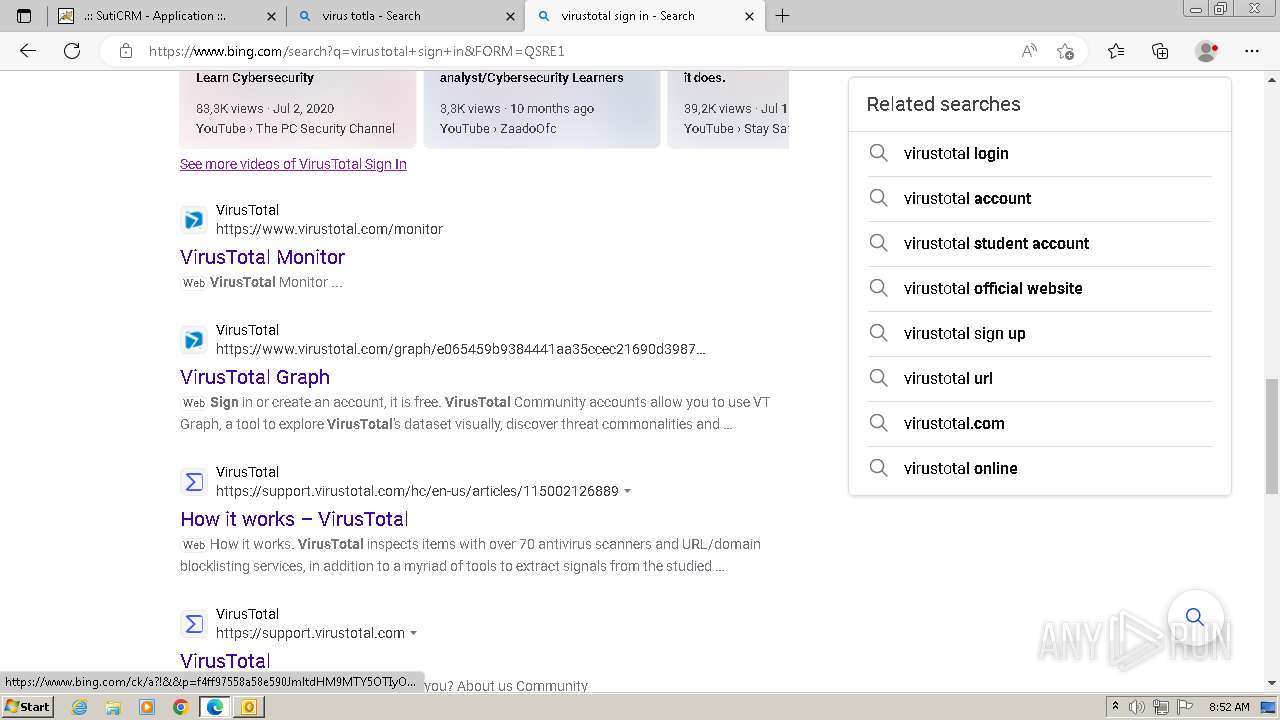Open Google Chrome from taskbar
The height and width of the screenshot is (720, 1280).
(181, 707)
